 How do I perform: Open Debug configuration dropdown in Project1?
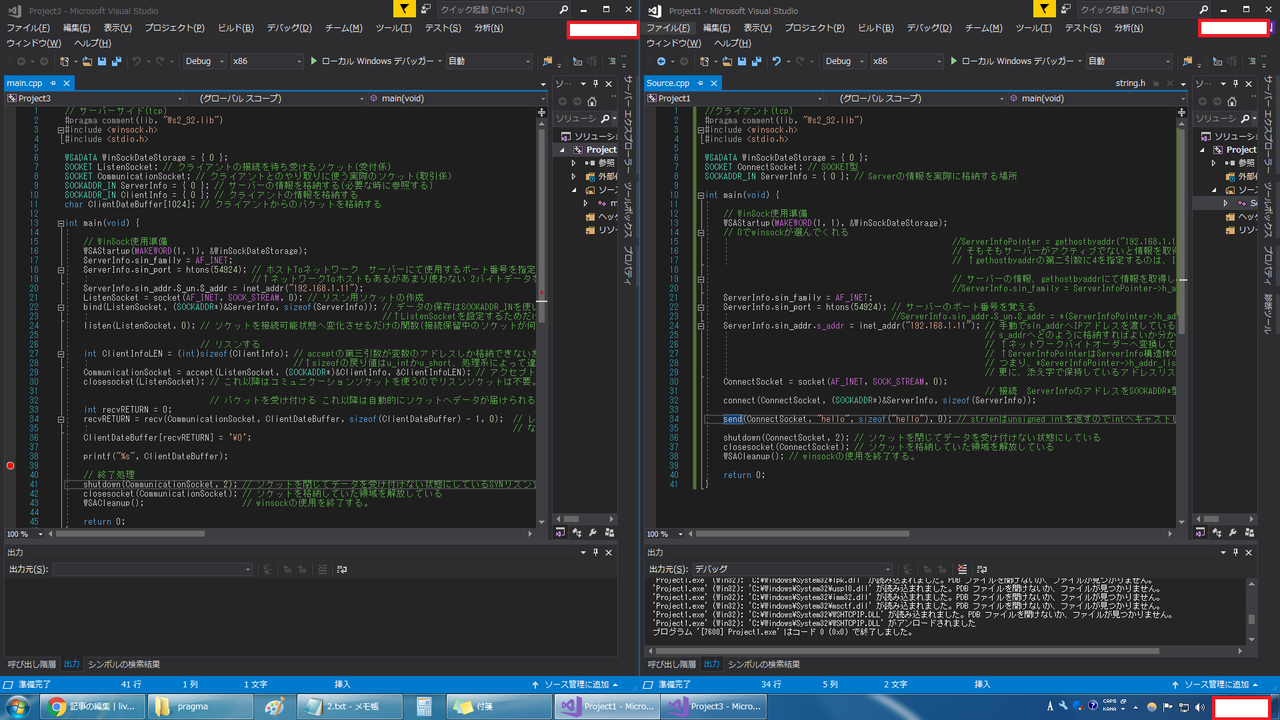(844, 61)
